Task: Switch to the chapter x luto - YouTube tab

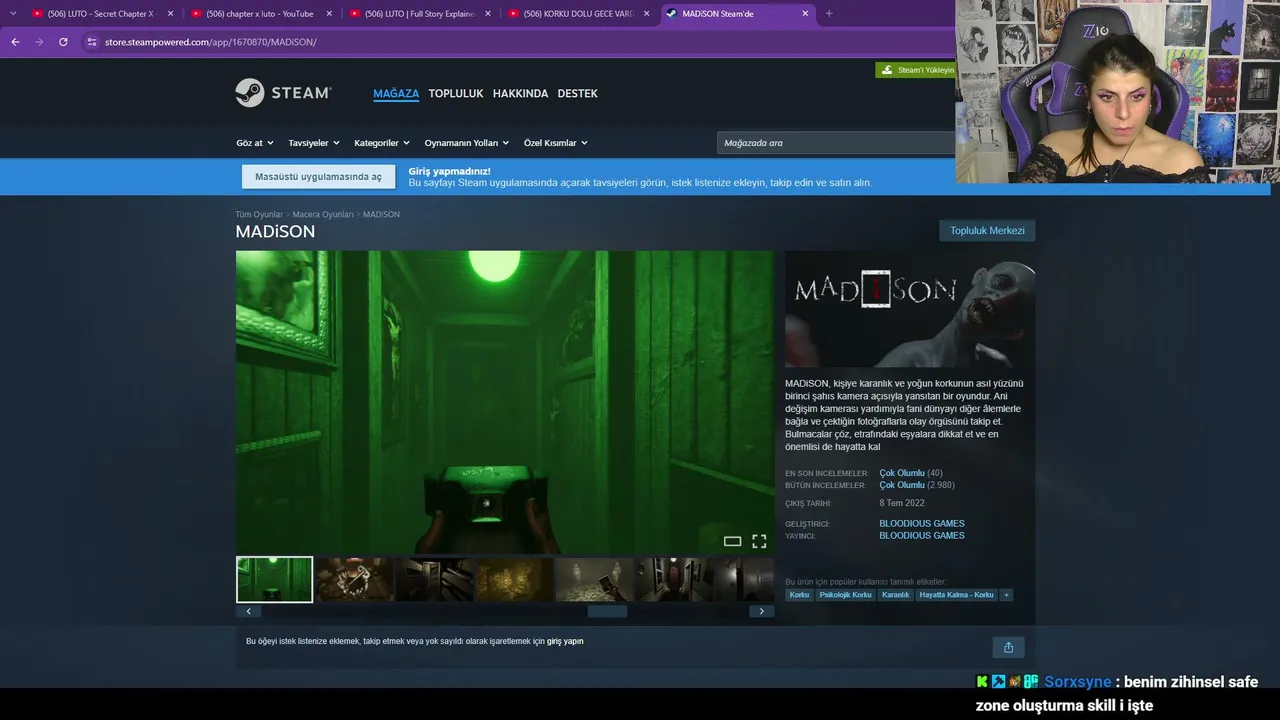Action: pyautogui.click(x=260, y=14)
